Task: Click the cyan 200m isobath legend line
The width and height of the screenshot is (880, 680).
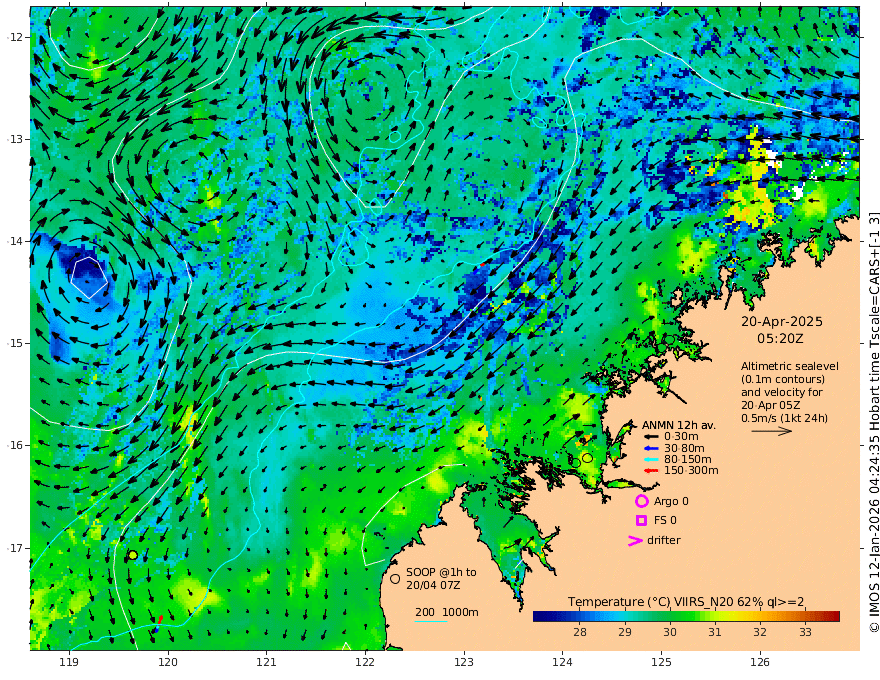Action: (431, 621)
